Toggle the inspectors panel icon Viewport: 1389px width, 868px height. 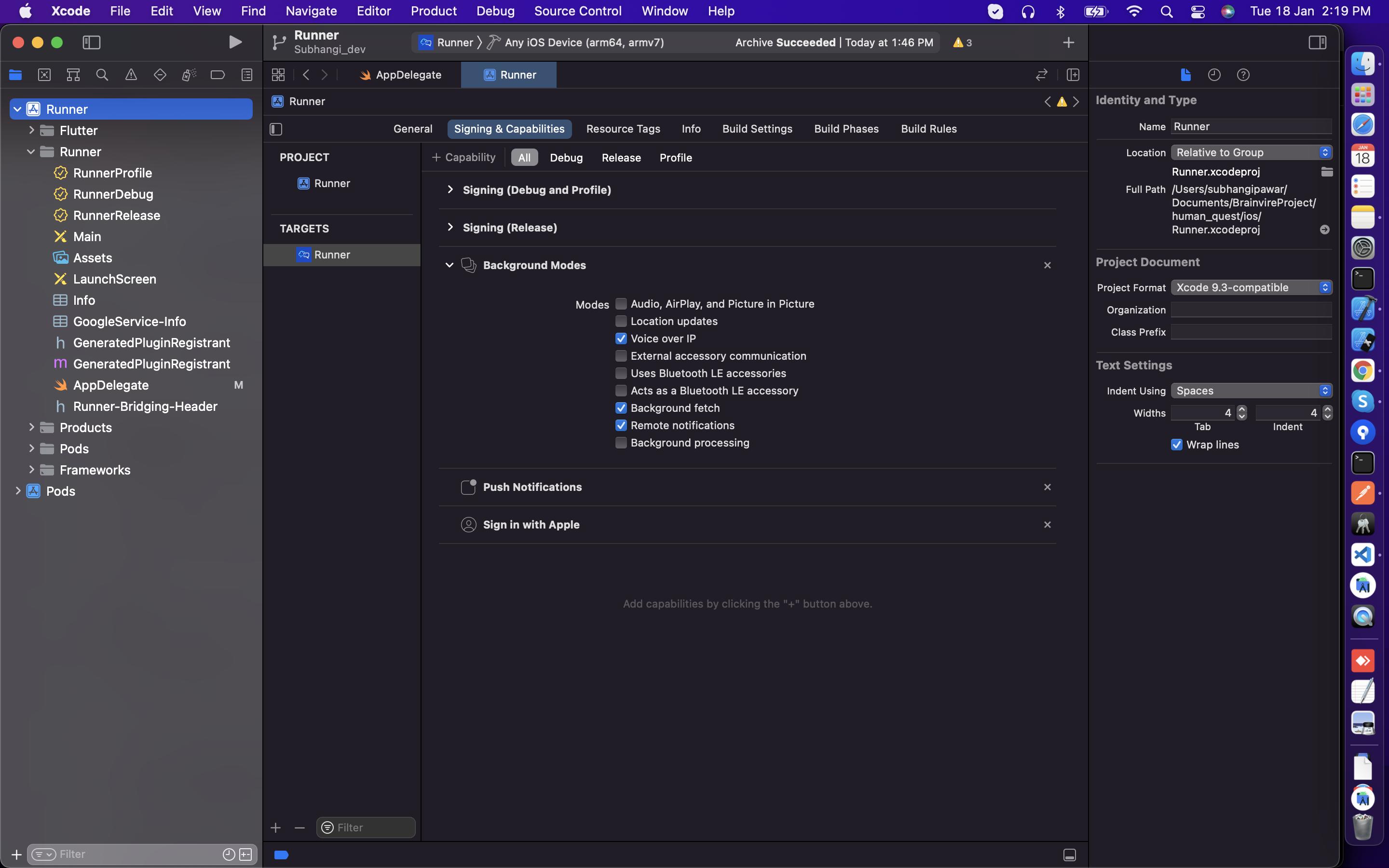click(1317, 42)
